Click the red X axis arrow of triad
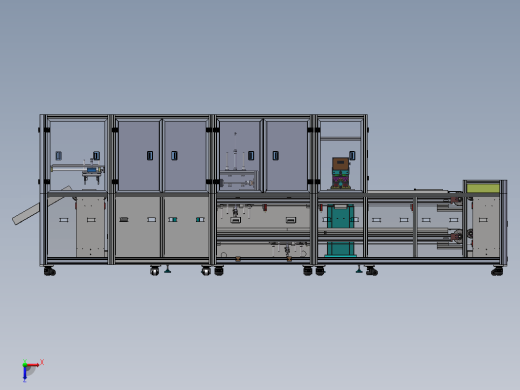520x390 pixels. point(33,365)
